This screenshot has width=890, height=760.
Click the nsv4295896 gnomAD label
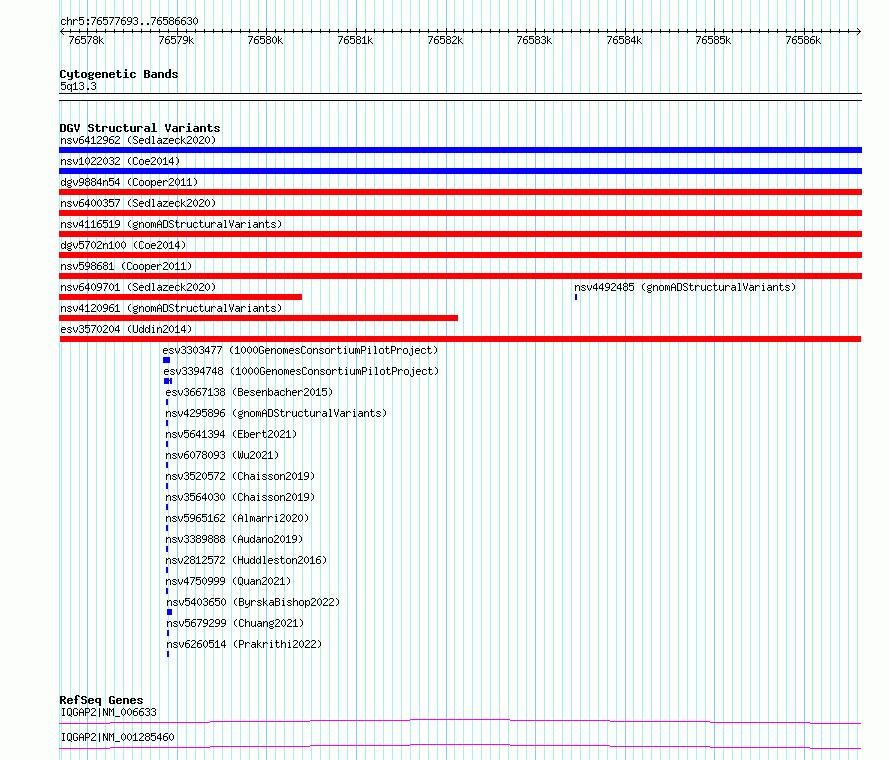pos(276,413)
